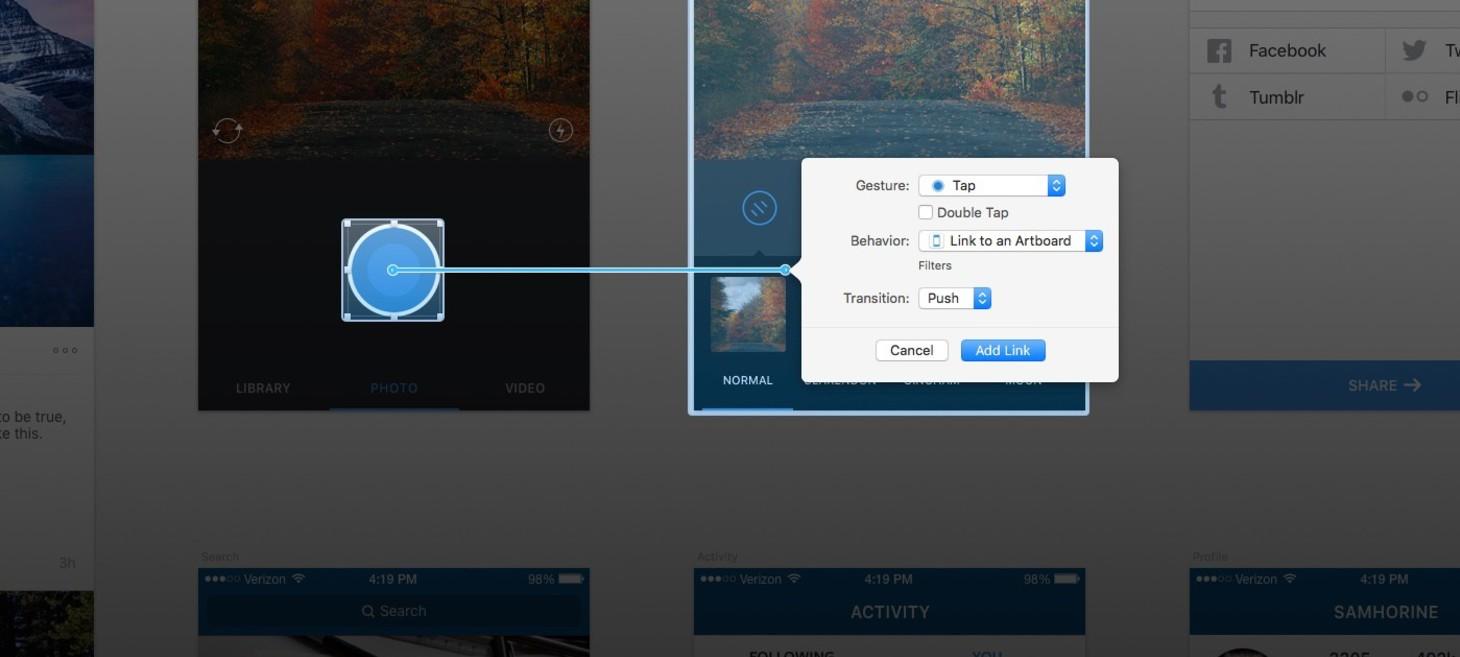Viewport: 1460px width, 657px height.
Task: Open the Behavior dropdown Link to an Artboard
Action: pyautogui.click(x=1010, y=241)
